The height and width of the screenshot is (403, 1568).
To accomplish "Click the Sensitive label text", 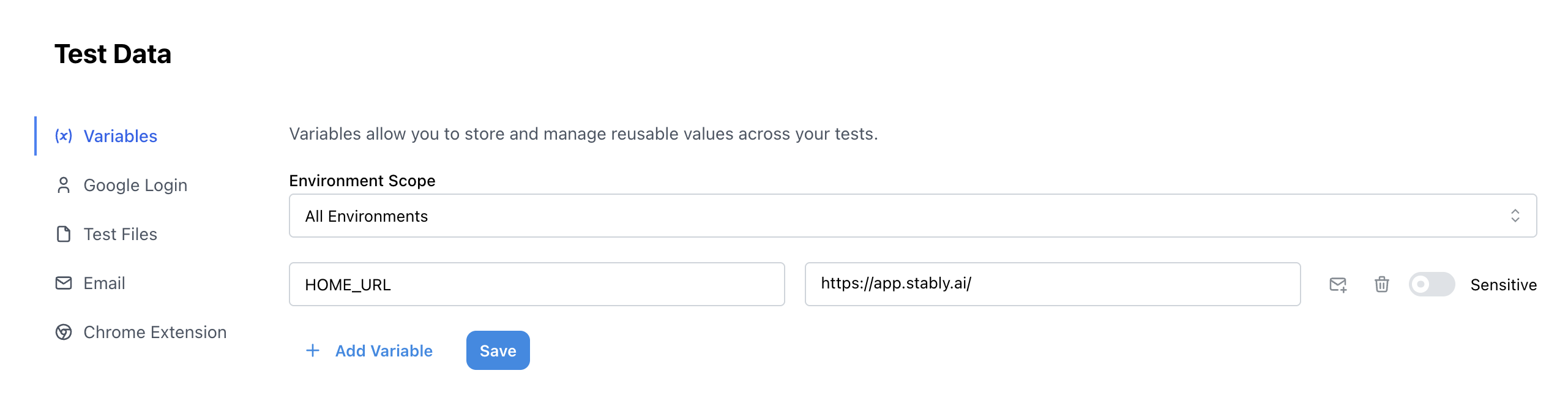I will click(1503, 285).
